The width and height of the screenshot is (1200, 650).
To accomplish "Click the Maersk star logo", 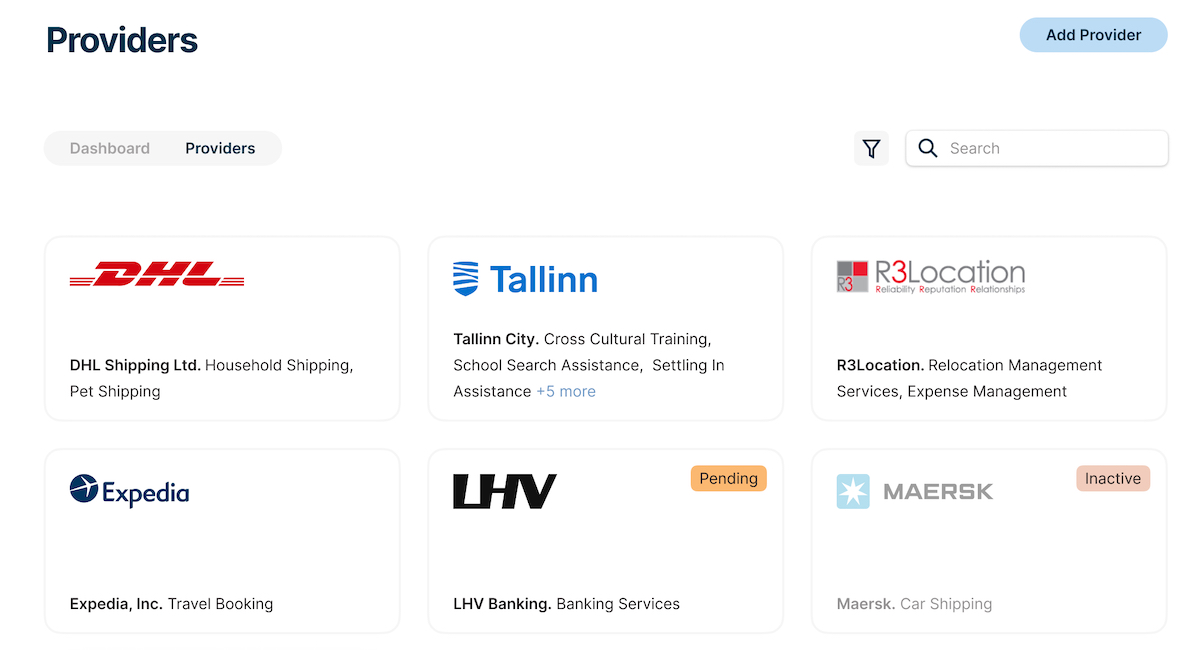I will coord(854,491).
